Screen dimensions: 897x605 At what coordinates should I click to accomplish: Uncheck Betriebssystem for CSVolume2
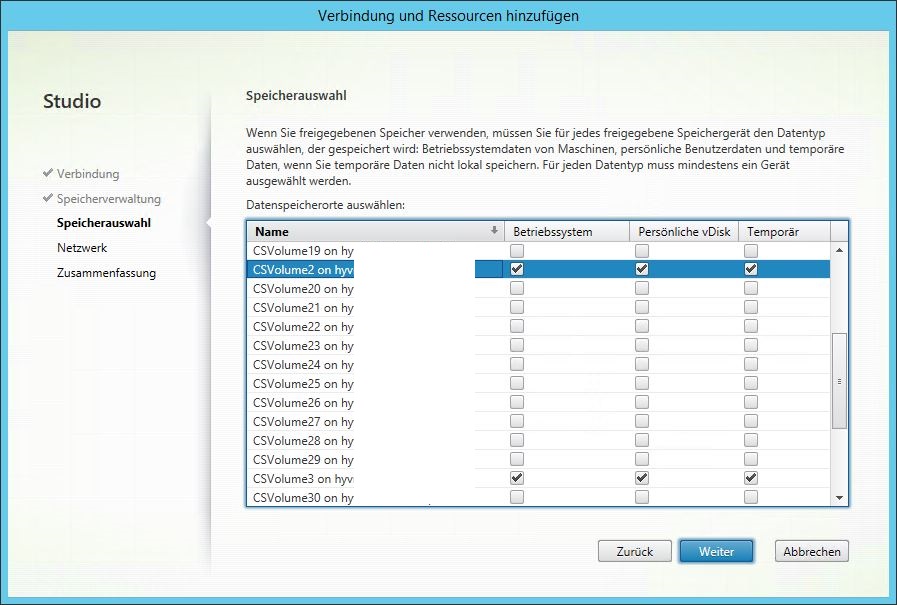[517, 269]
